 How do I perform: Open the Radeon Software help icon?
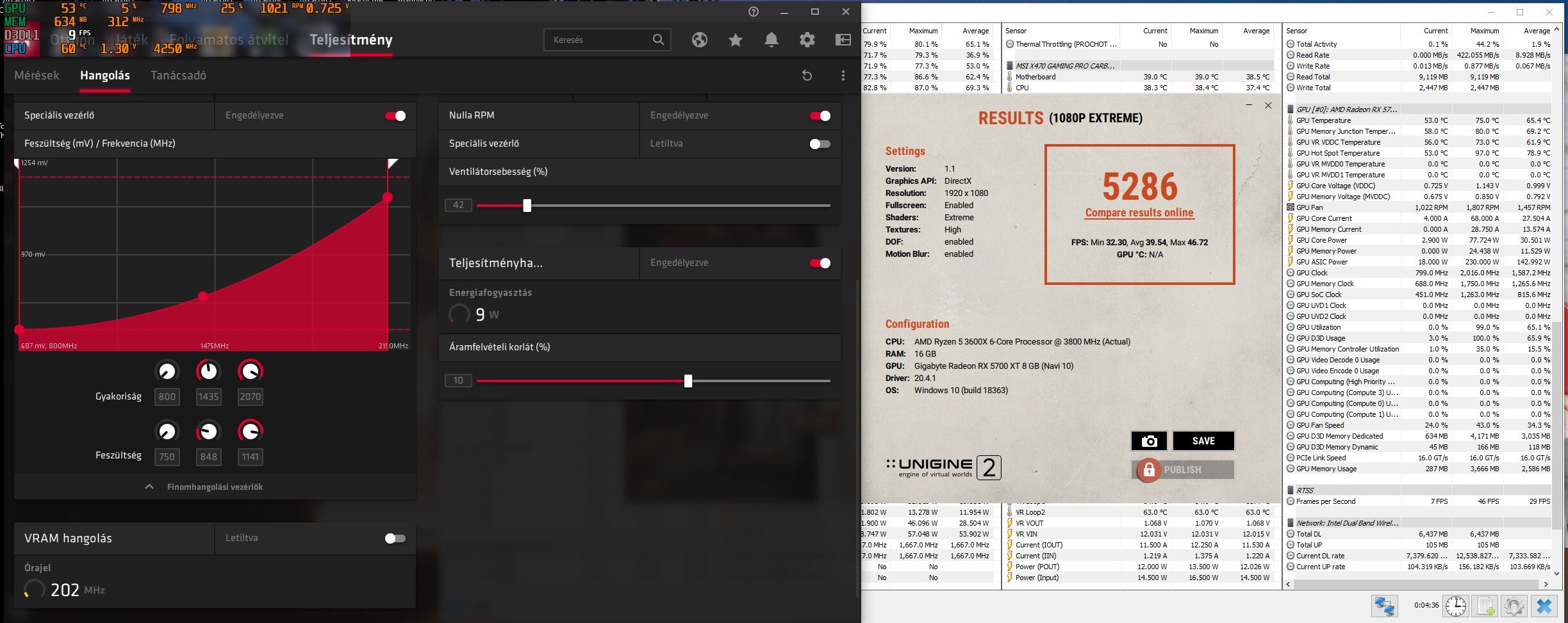pyautogui.click(x=754, y=12)
